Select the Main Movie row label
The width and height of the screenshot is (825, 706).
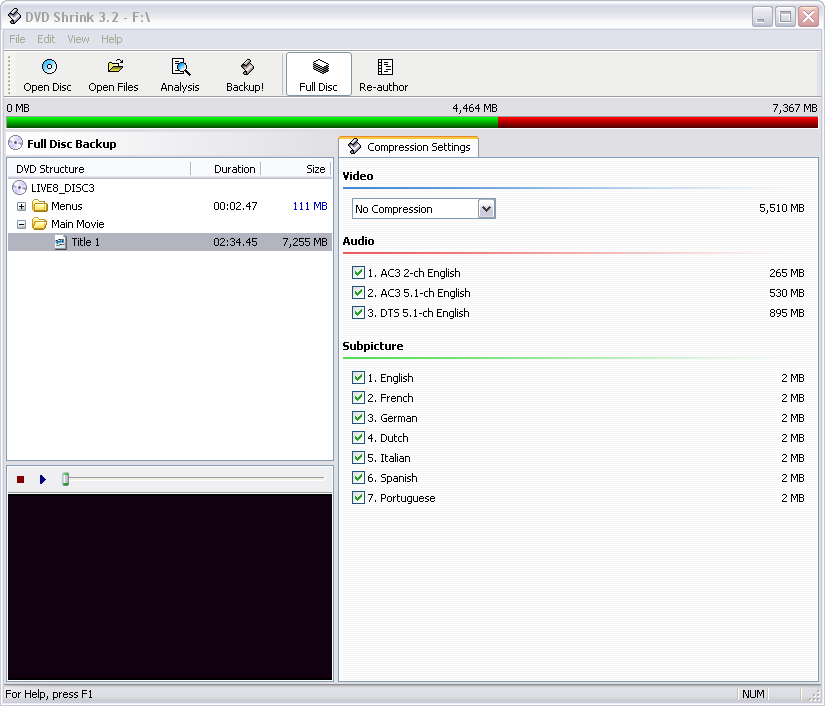(x=78, y=224)
